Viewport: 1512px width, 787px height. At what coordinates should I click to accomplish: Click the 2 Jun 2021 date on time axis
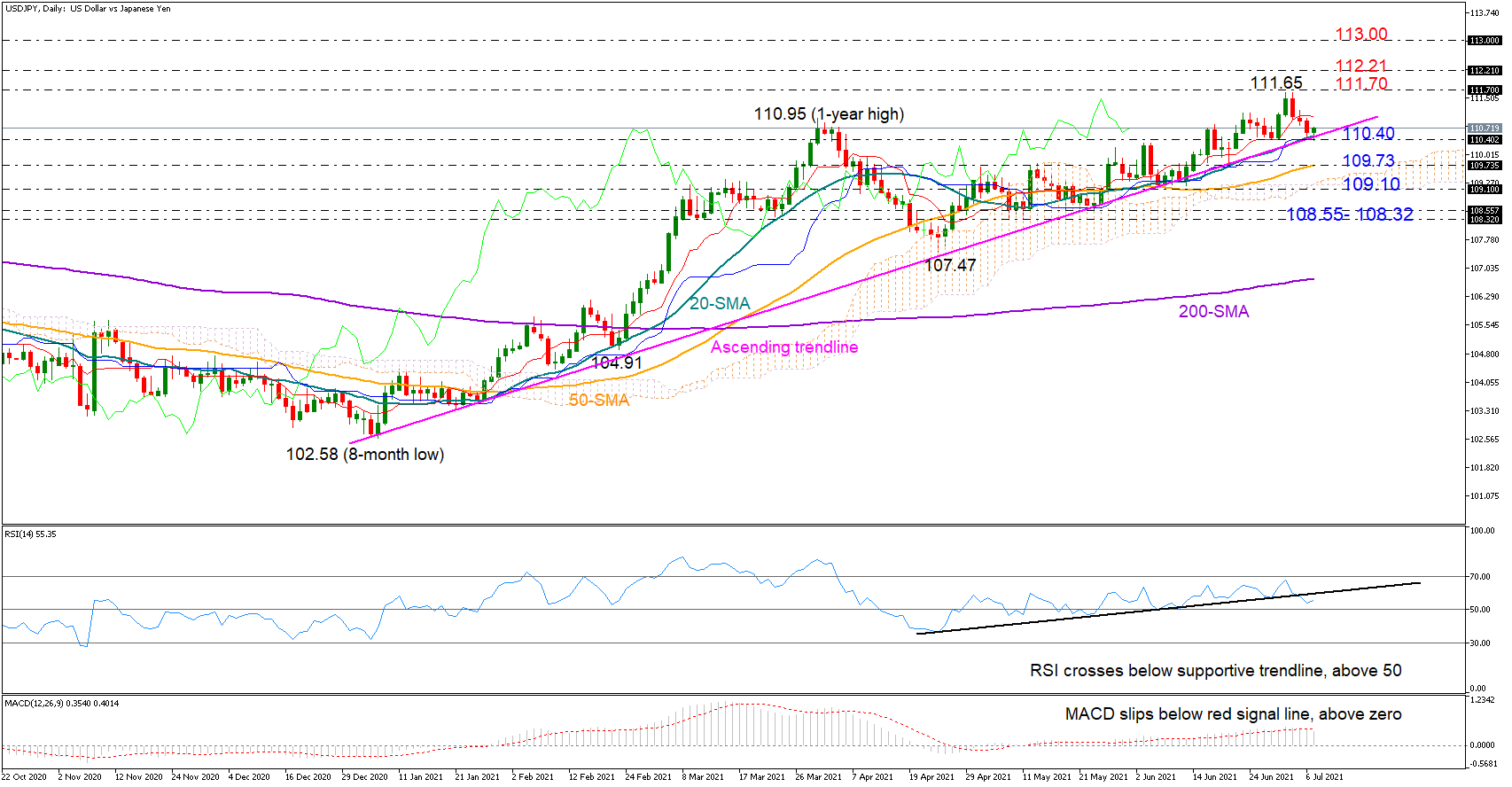tap(1157, 777)
